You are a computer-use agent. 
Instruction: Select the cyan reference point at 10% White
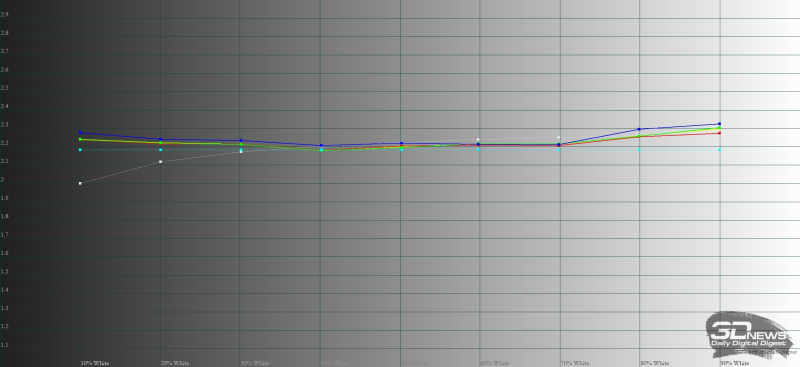click(80, 150)
